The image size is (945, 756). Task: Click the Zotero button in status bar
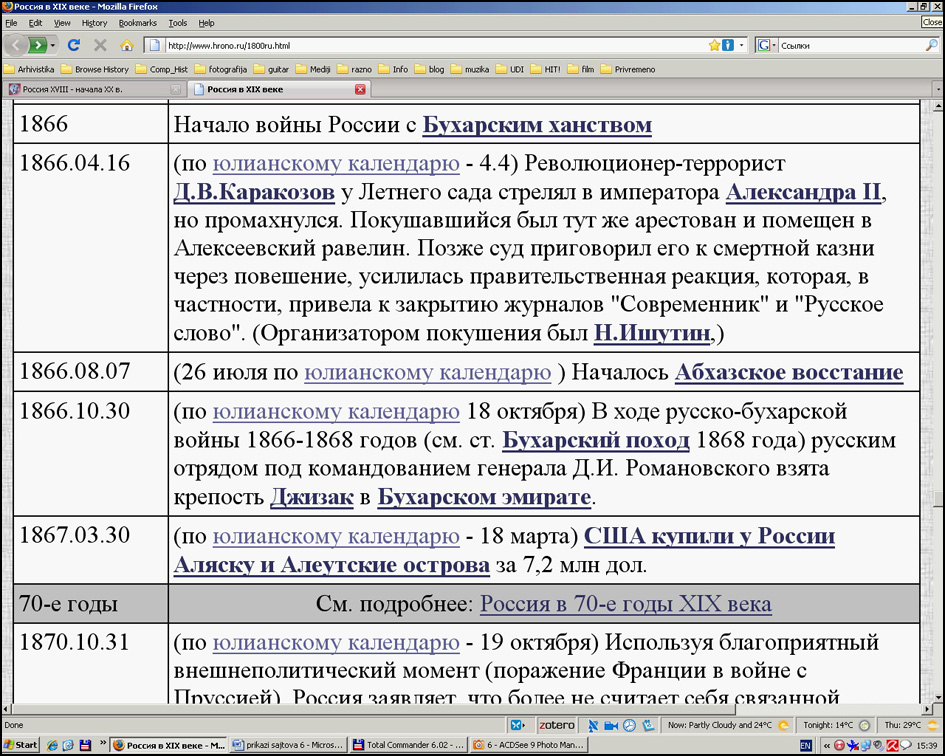click(558, 725)
